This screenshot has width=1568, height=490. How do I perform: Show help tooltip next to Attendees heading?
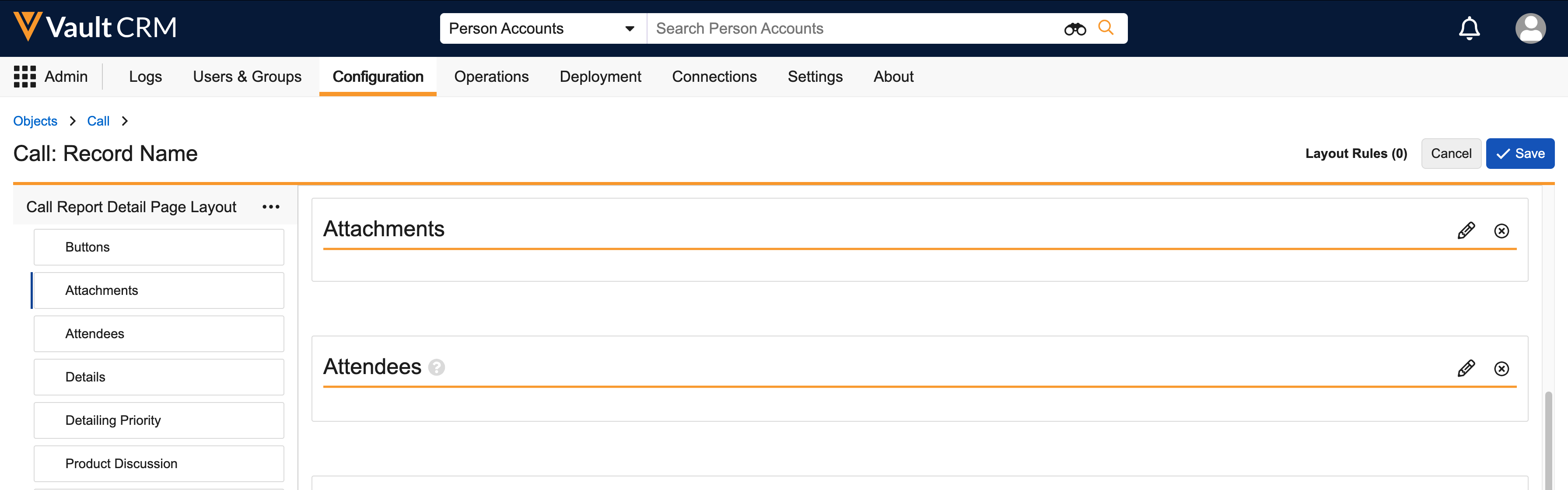click(437, 367)
